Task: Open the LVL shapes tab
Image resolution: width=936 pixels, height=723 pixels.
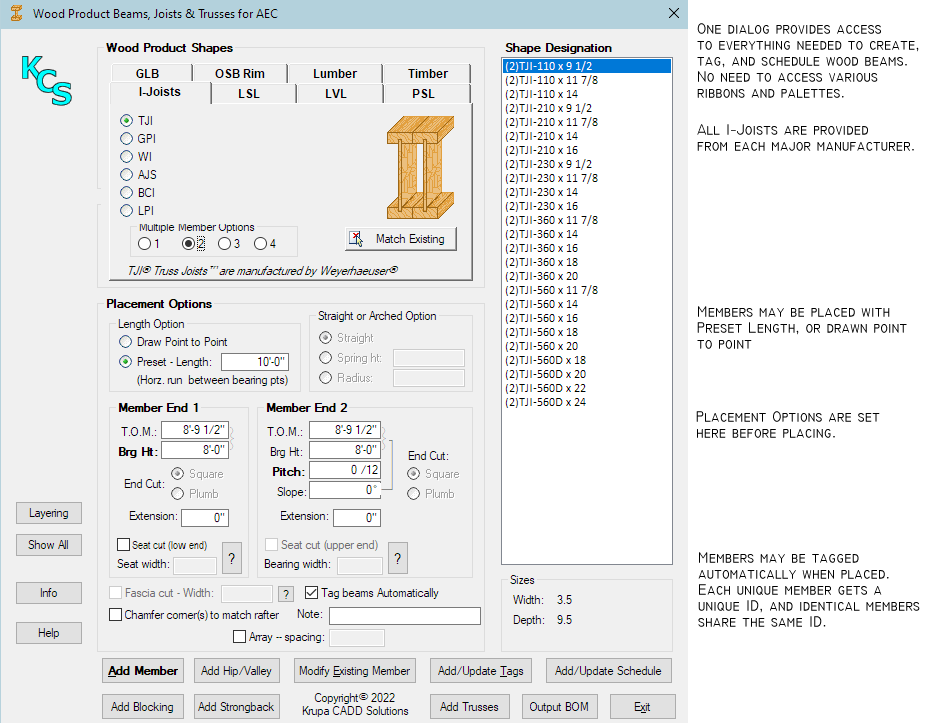Action: (336, 94)
